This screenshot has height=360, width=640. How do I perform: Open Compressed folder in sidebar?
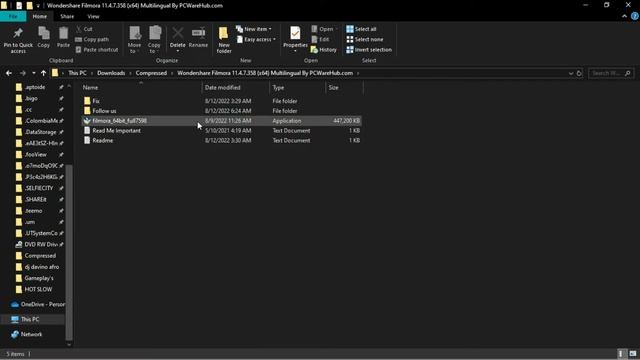click(40, 256)
